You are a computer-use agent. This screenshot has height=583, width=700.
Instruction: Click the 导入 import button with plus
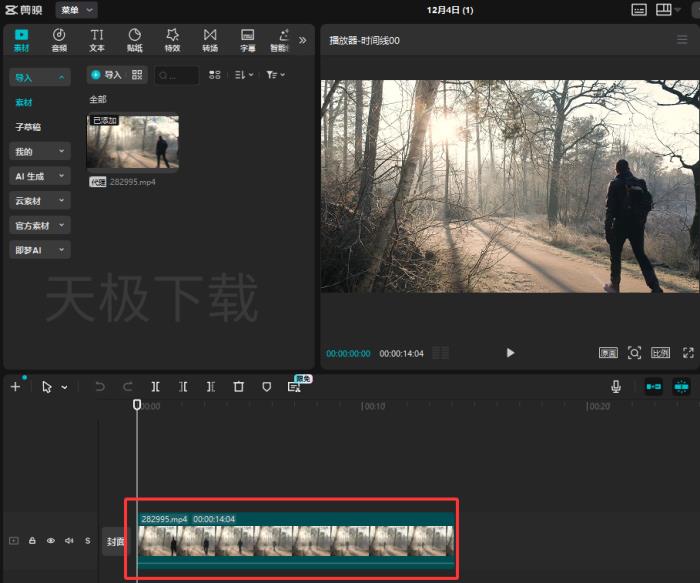pos(105,75)
